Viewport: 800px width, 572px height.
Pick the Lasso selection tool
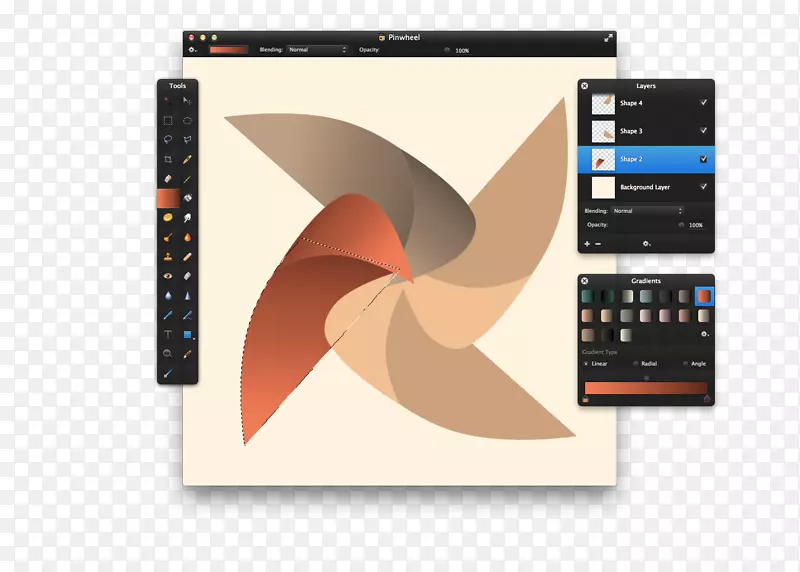168,140
